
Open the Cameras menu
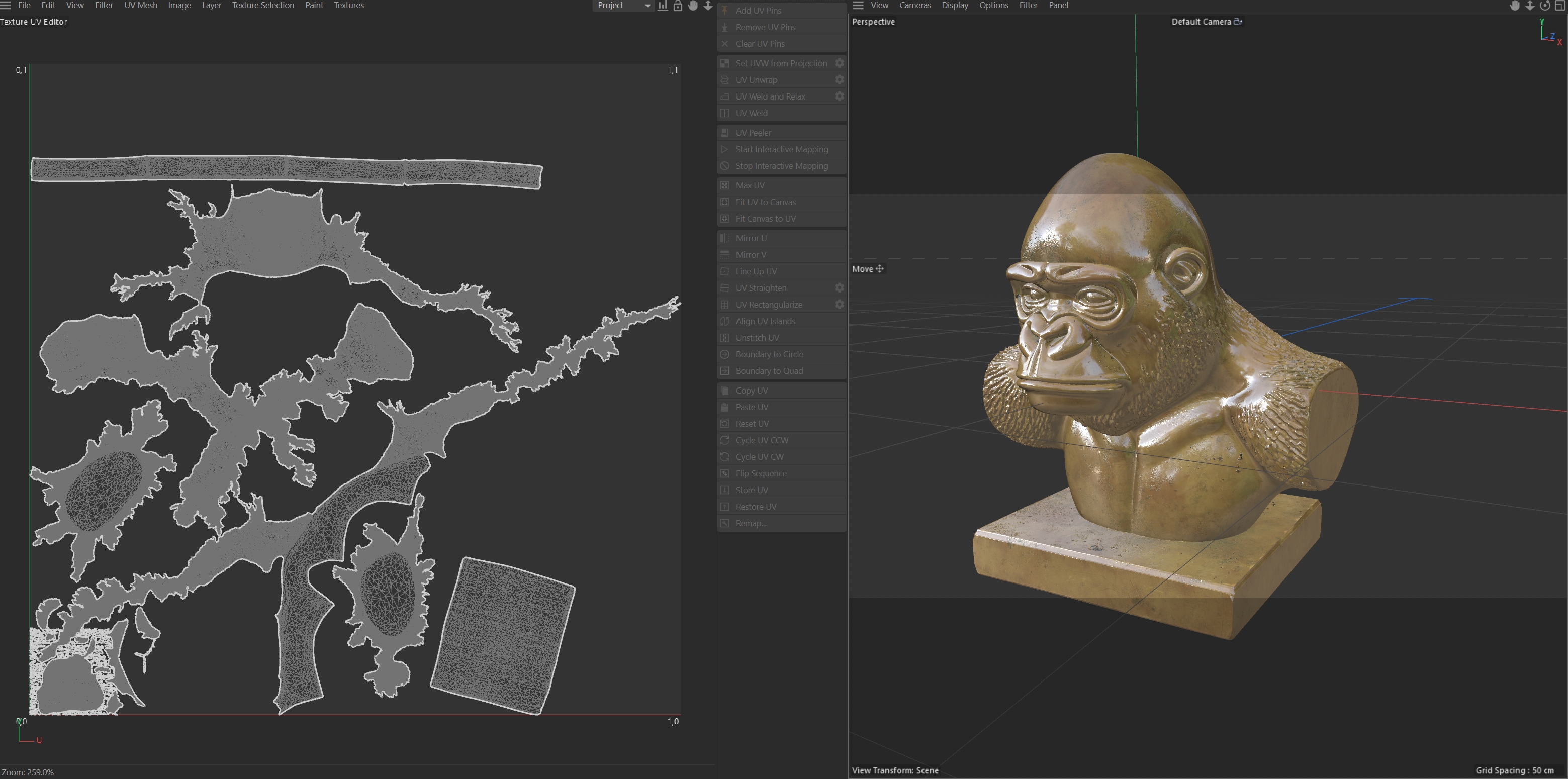[914, 6]
